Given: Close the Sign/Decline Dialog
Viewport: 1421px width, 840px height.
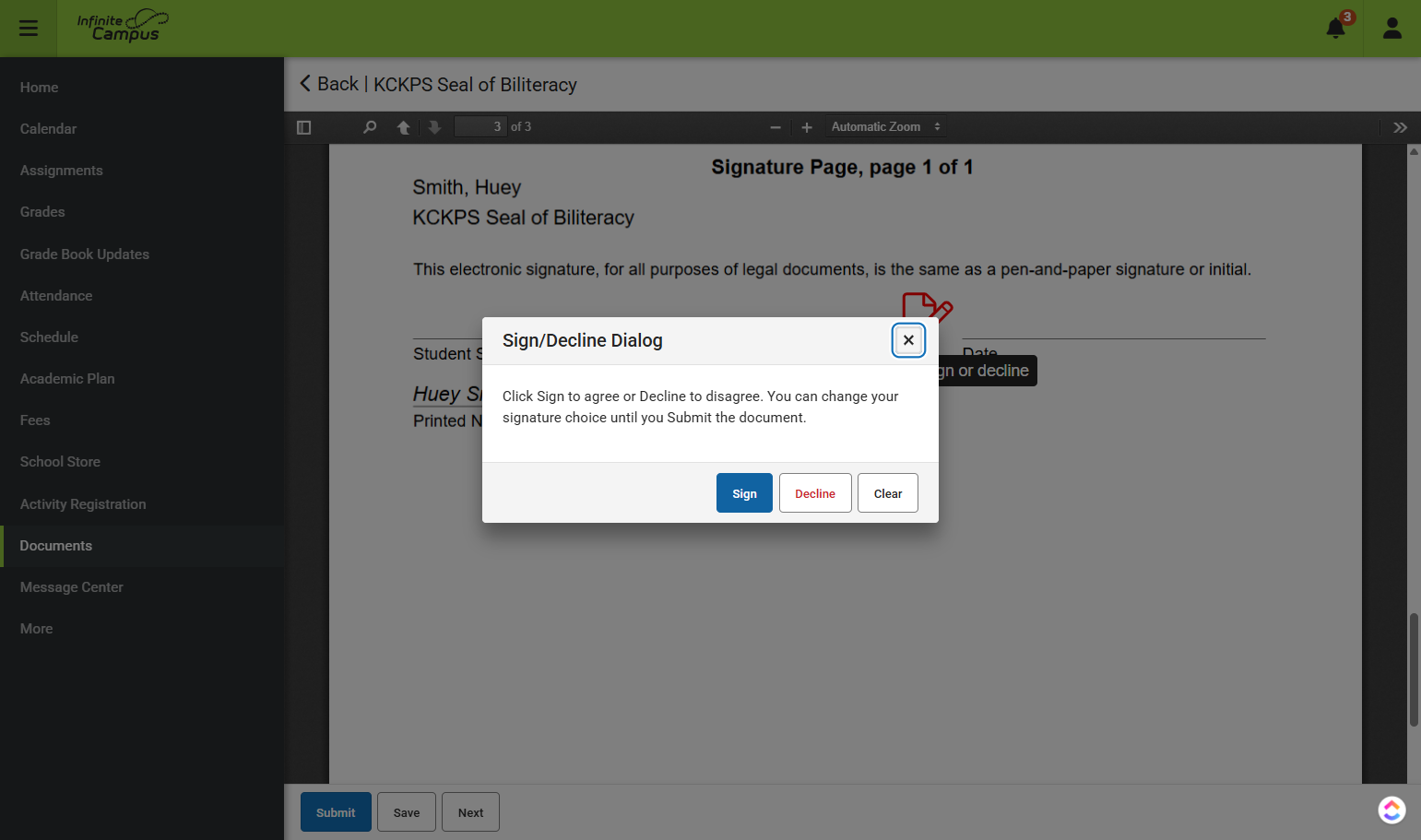Looking at the screenshot, I should (x=908, y=340).
